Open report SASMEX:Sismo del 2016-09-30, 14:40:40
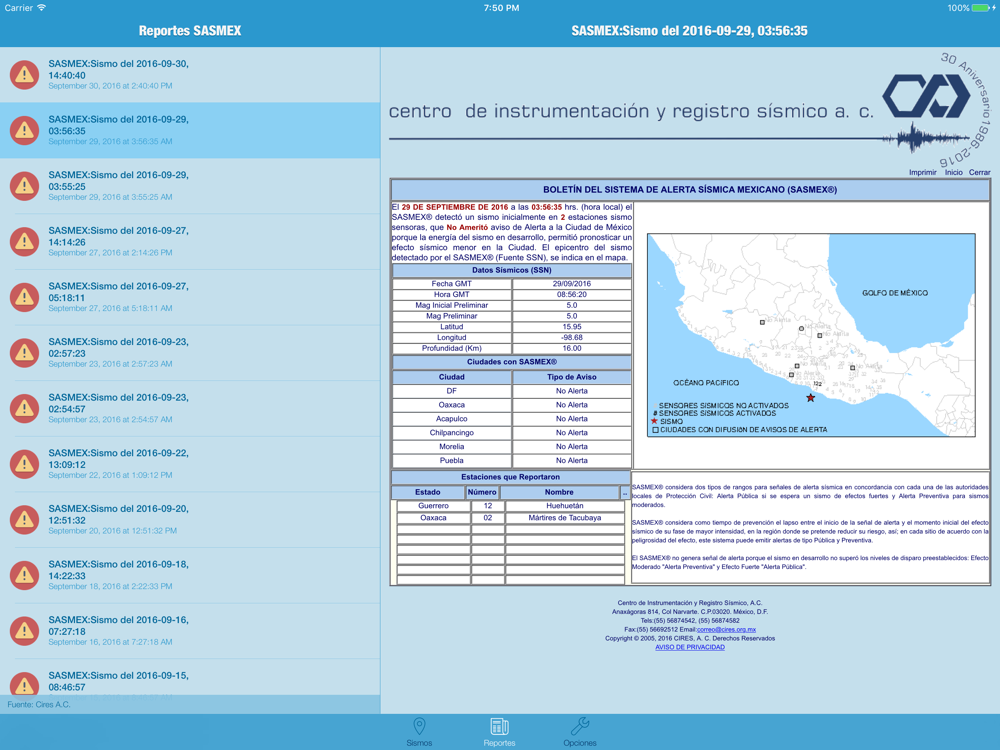 190,75
